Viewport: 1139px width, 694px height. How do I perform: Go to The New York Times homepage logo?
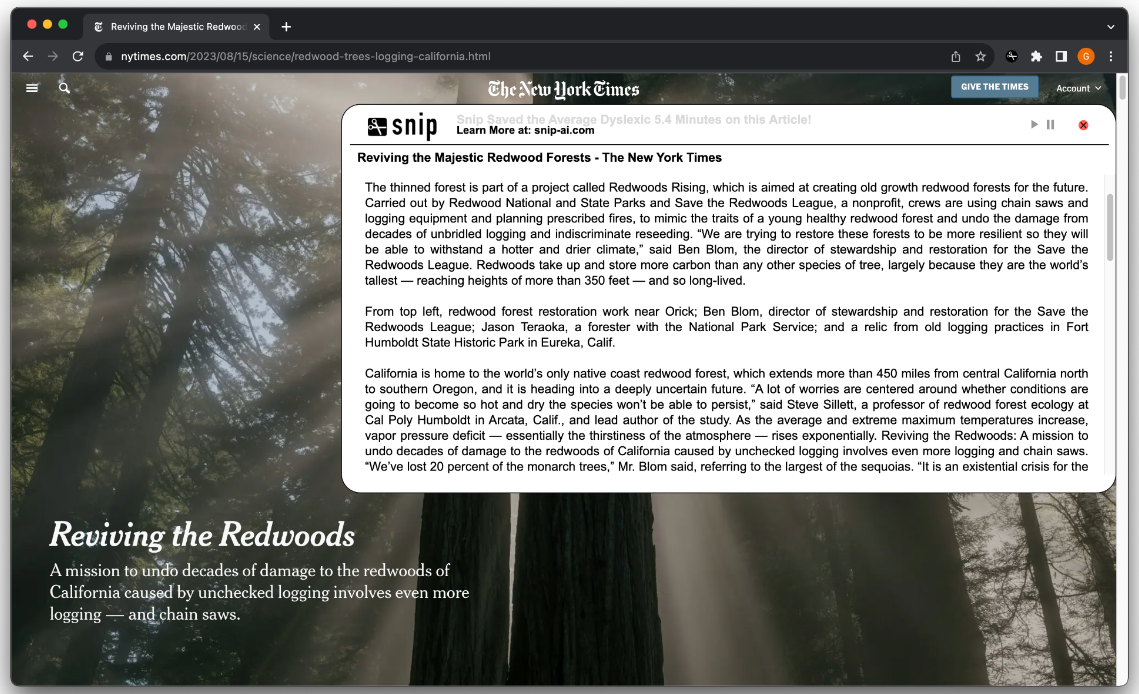coord(564,89)
